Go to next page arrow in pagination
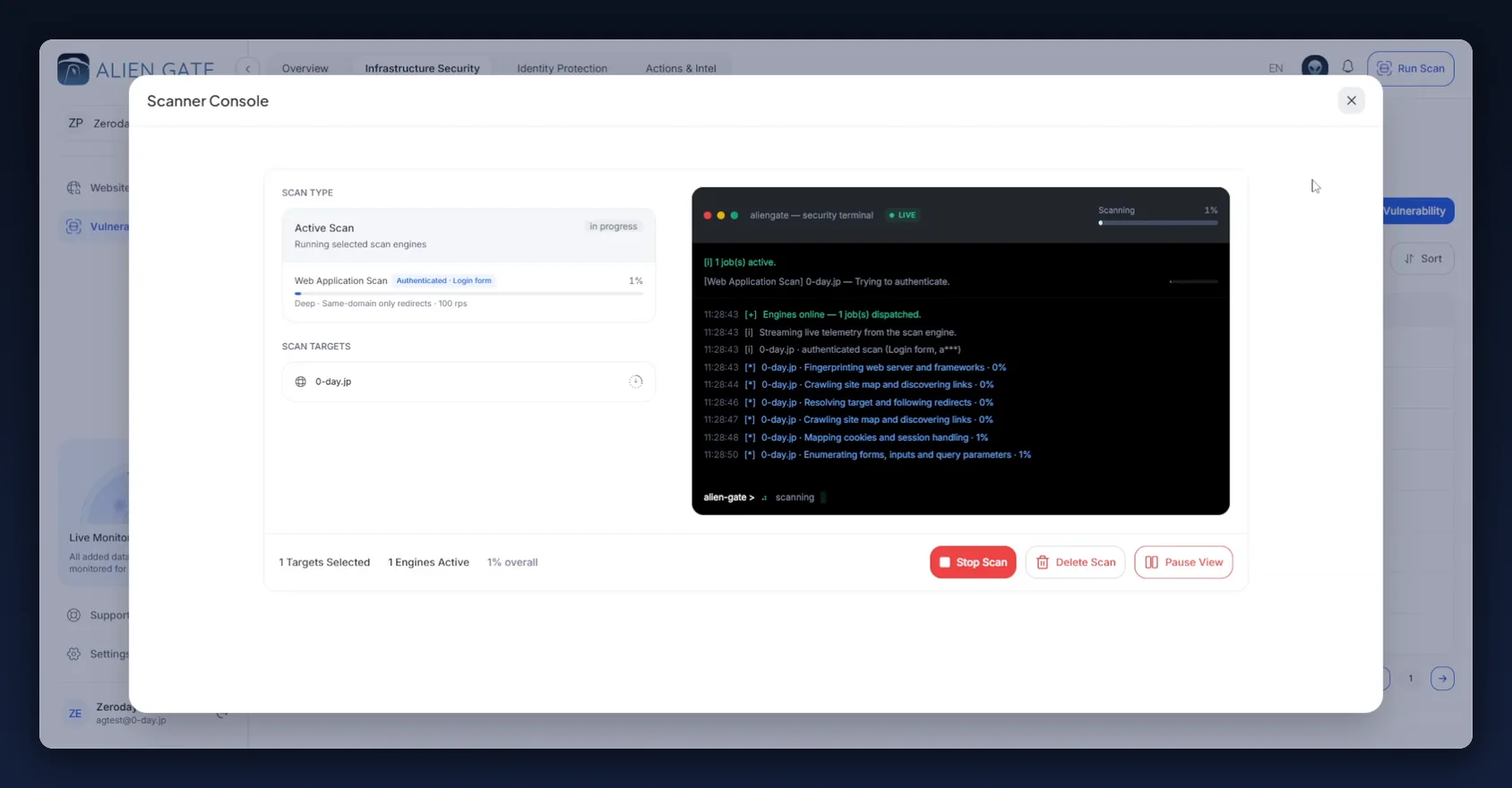The height and width of the screenshot is (788, 1512). click(1442, 679)
